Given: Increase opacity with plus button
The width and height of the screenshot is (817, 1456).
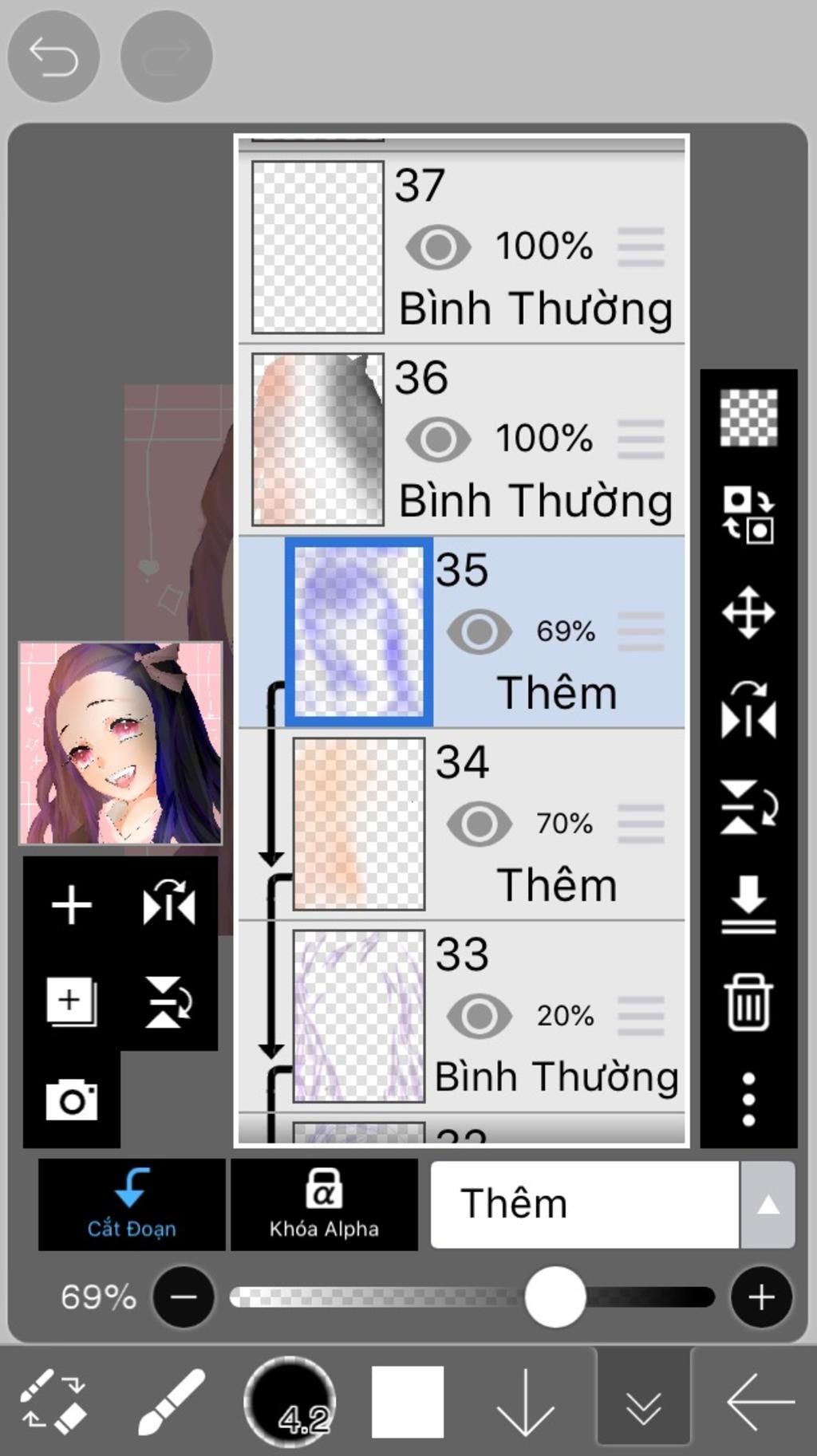Looking at the screenshot, I should [761, 1297].
